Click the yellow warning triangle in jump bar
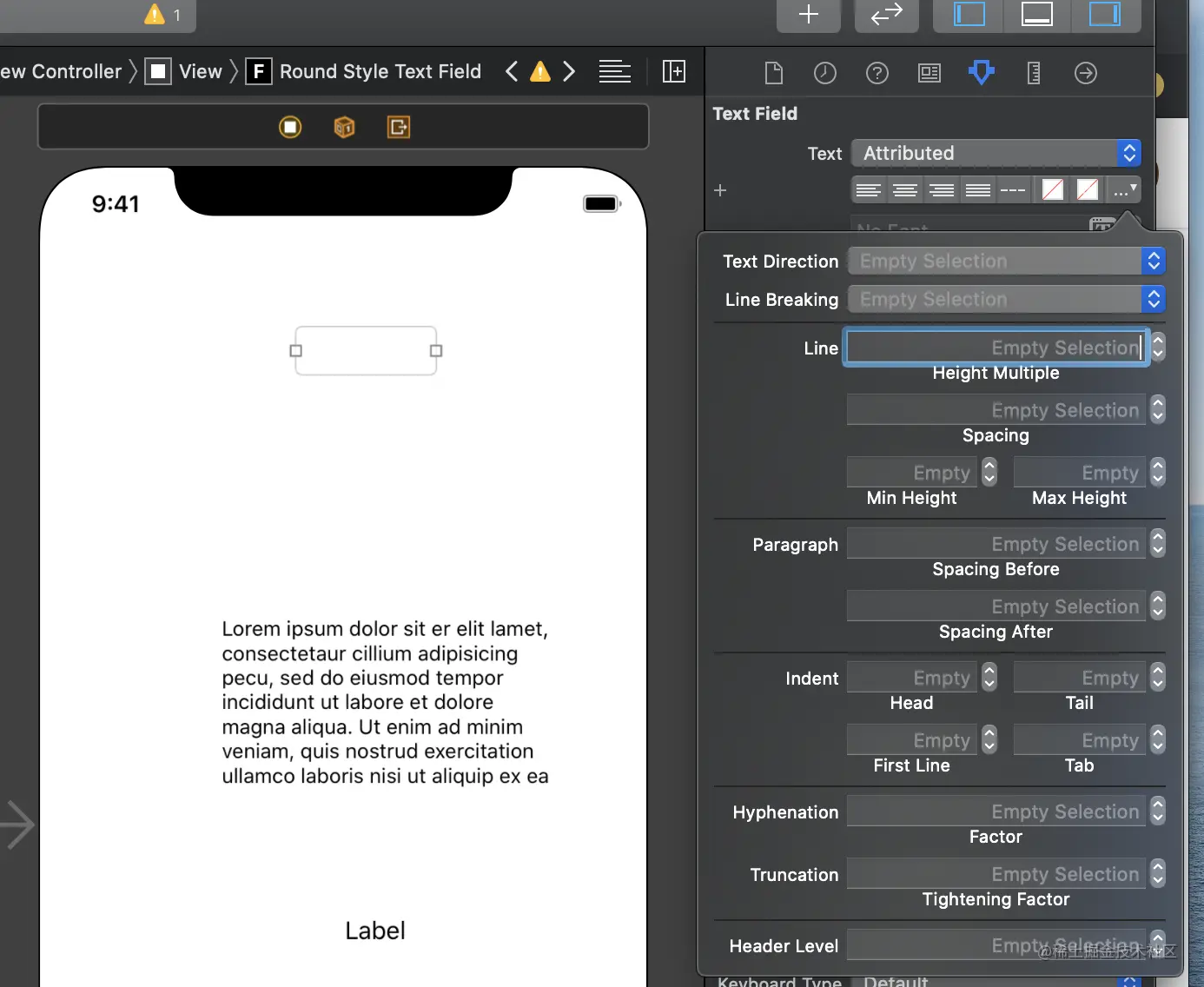Screen dimensions: 1204x987 [x=540, y=71]
